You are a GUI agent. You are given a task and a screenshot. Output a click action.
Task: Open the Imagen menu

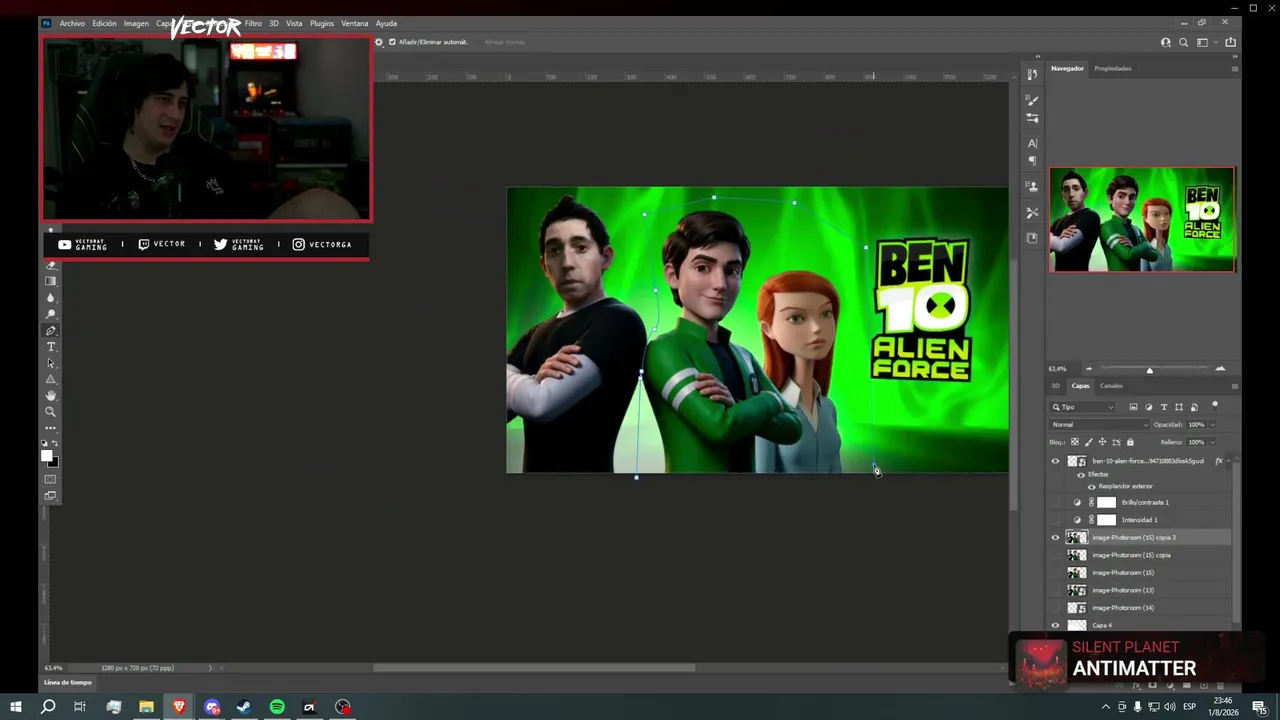tap(136, 23)
